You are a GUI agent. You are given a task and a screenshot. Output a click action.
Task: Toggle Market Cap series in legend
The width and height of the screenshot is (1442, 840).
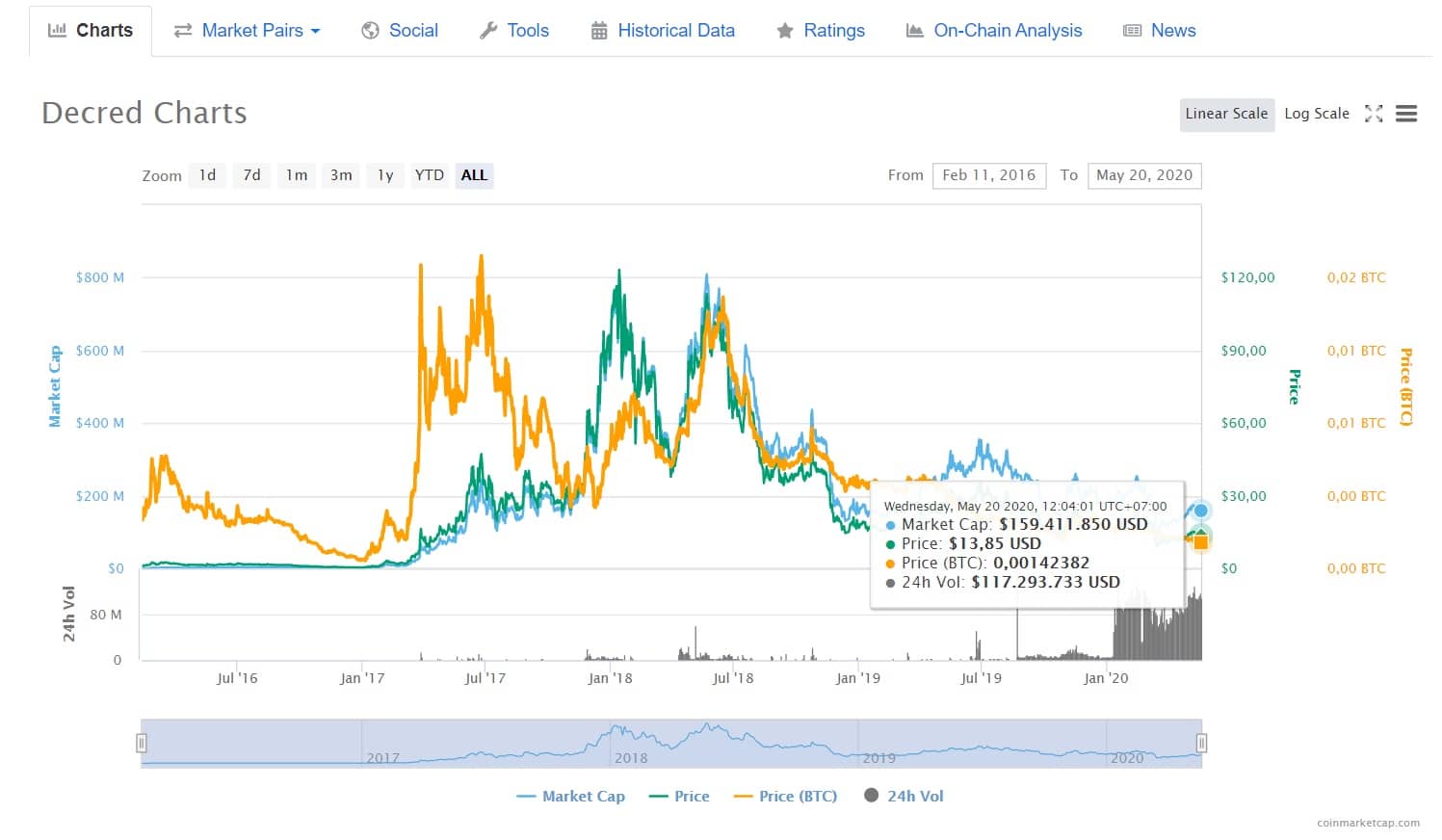click(571, 797)
